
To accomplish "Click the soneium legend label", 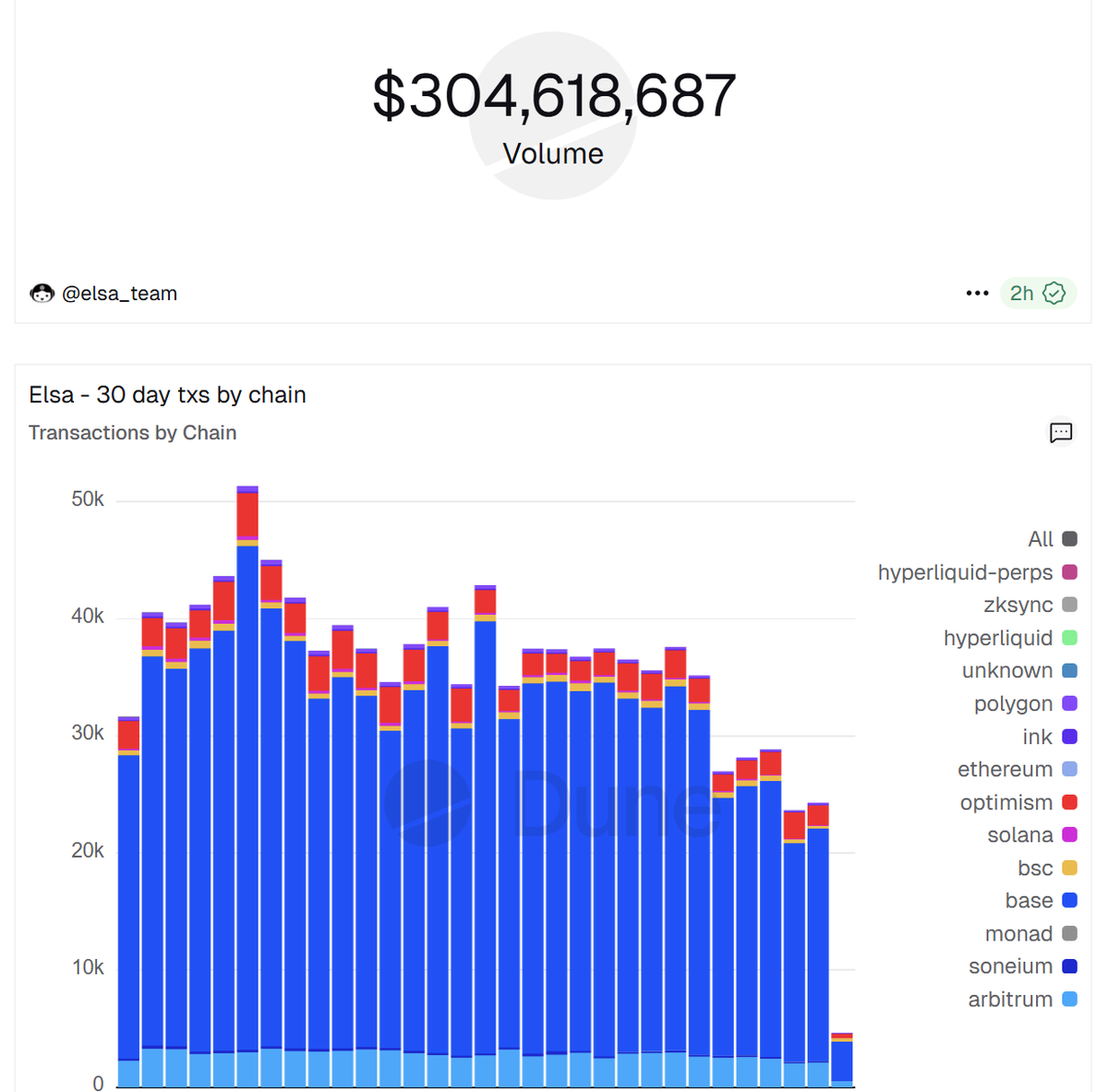I will coord(1010,966).
